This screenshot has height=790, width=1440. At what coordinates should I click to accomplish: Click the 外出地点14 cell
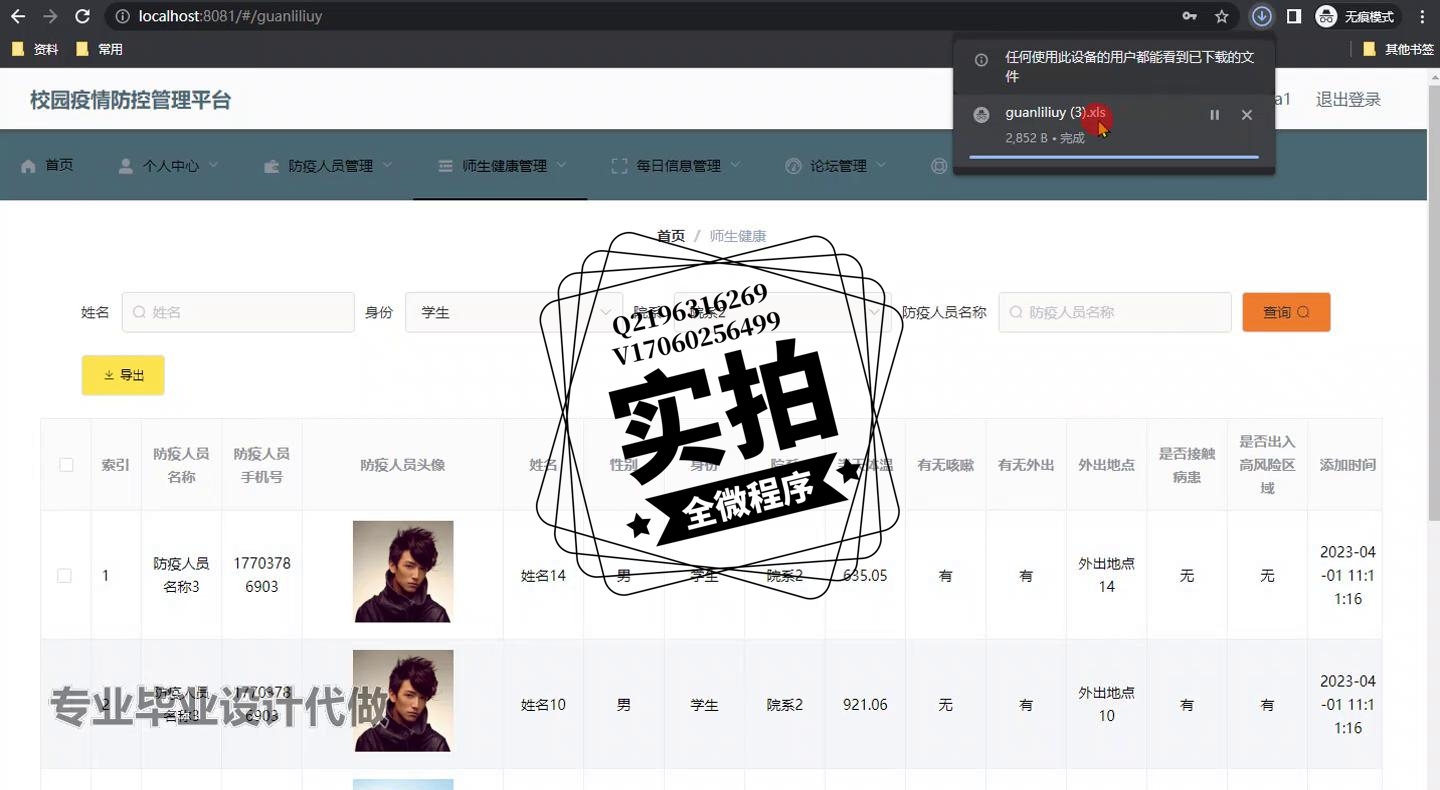pyautogui.click(x=1106, y=575)
